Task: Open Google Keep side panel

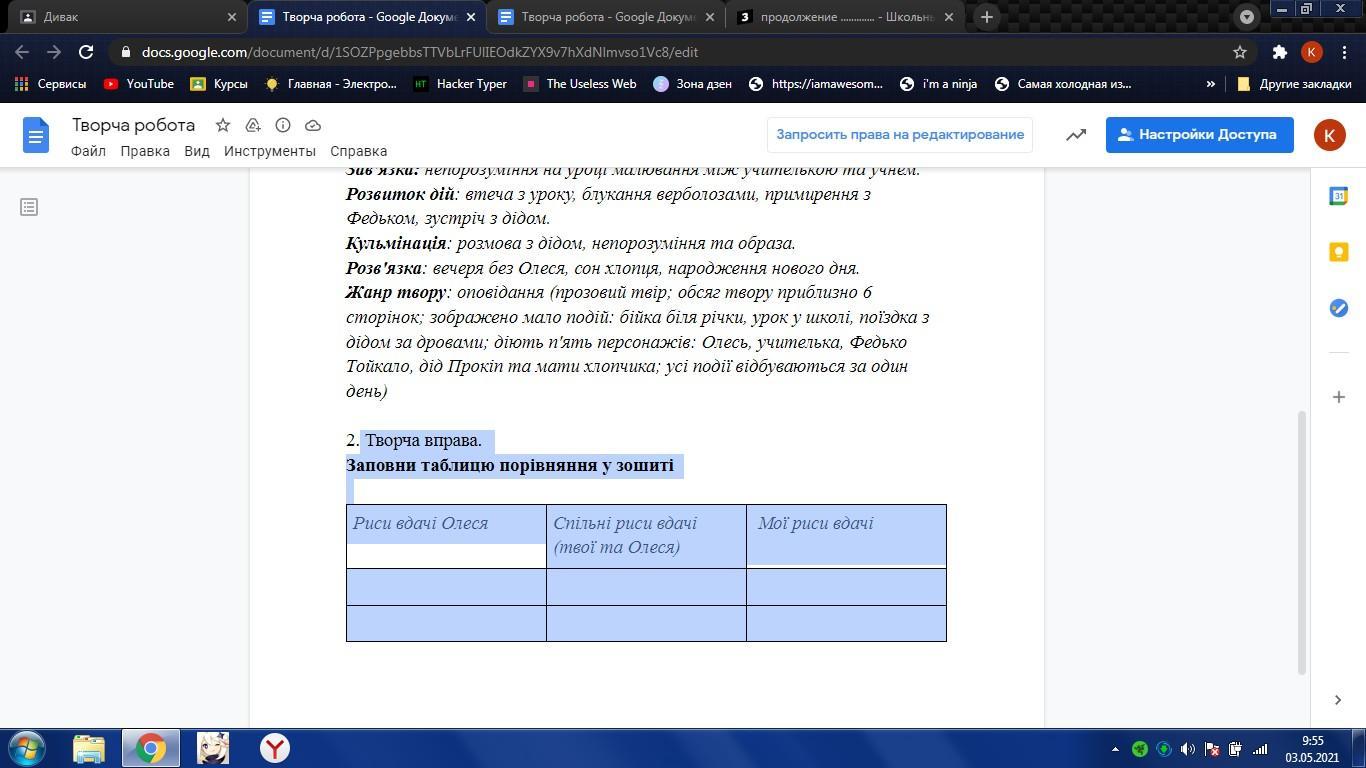Action: [1339, 252]
